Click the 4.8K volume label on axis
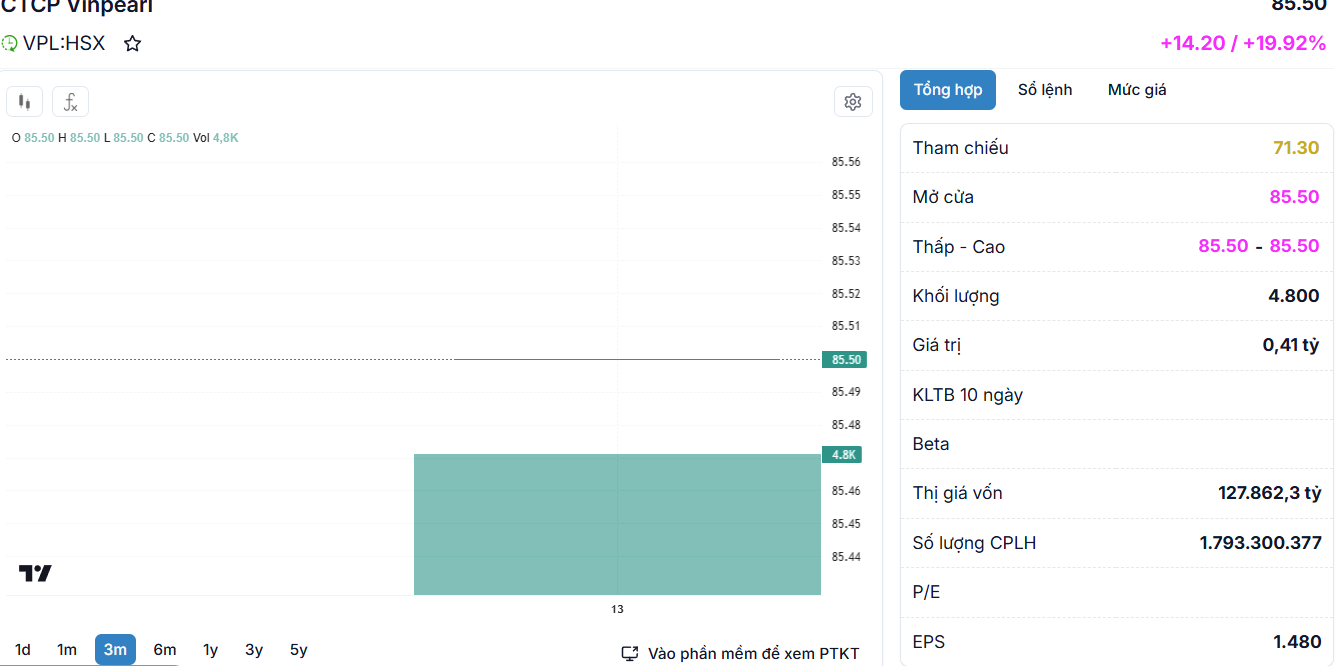 [x=841, y=455]
